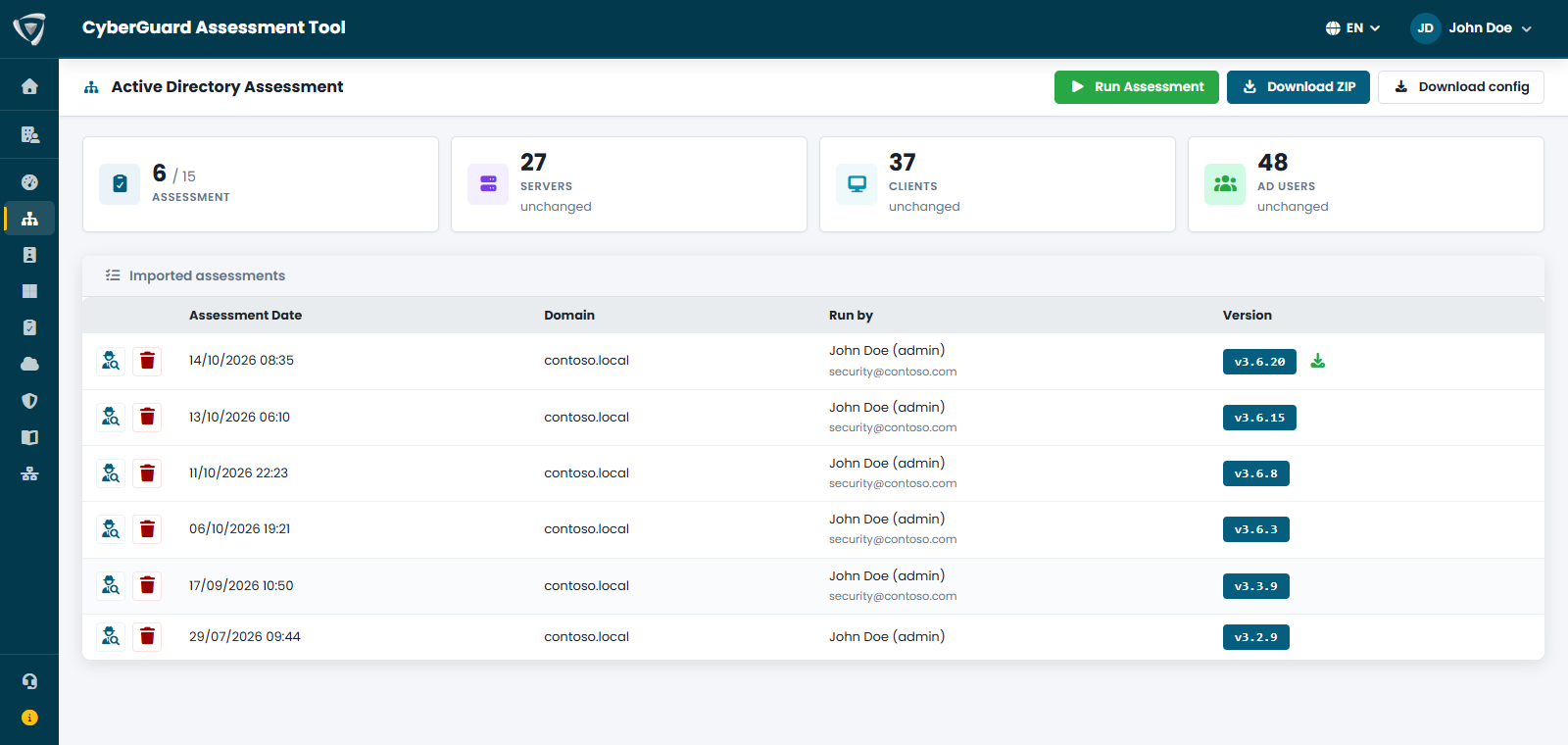Open the network topology sidebar icon
Viewport: 1568px width, 745px height.
pyautogui.click(x=29, y=473)
